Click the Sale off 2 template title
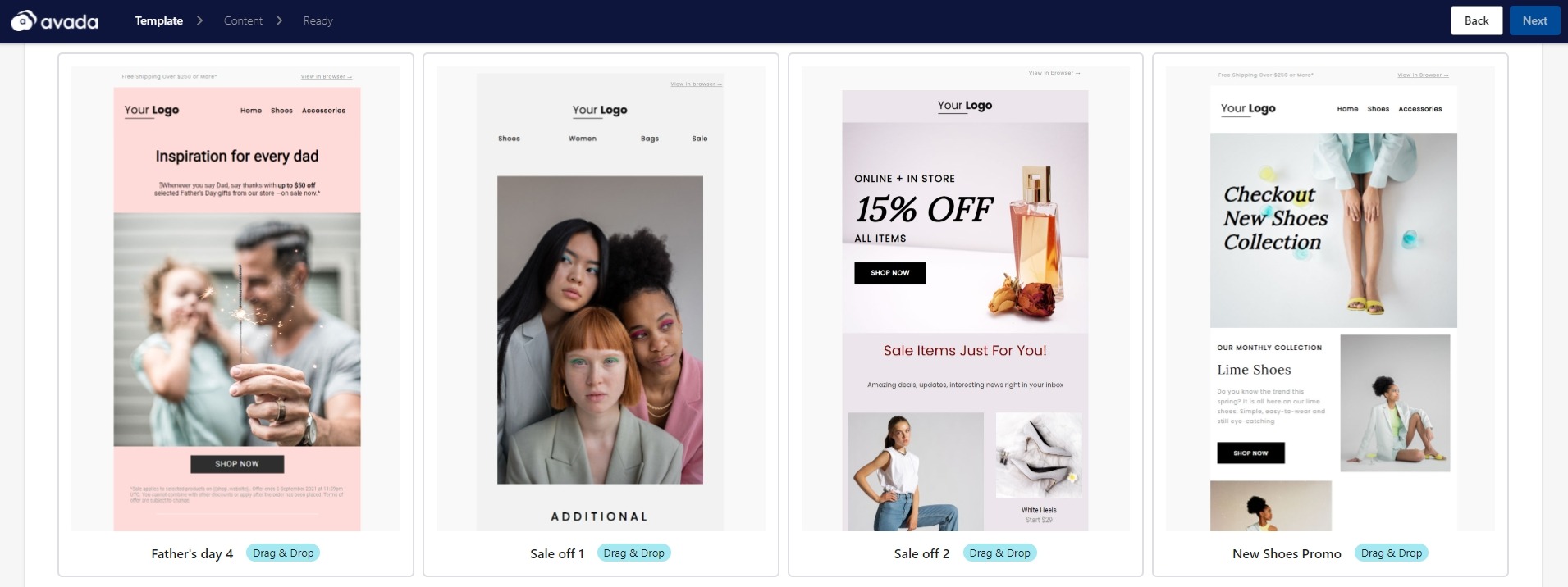This screenshot has width=1568, height=587. [x=921, y=554]
